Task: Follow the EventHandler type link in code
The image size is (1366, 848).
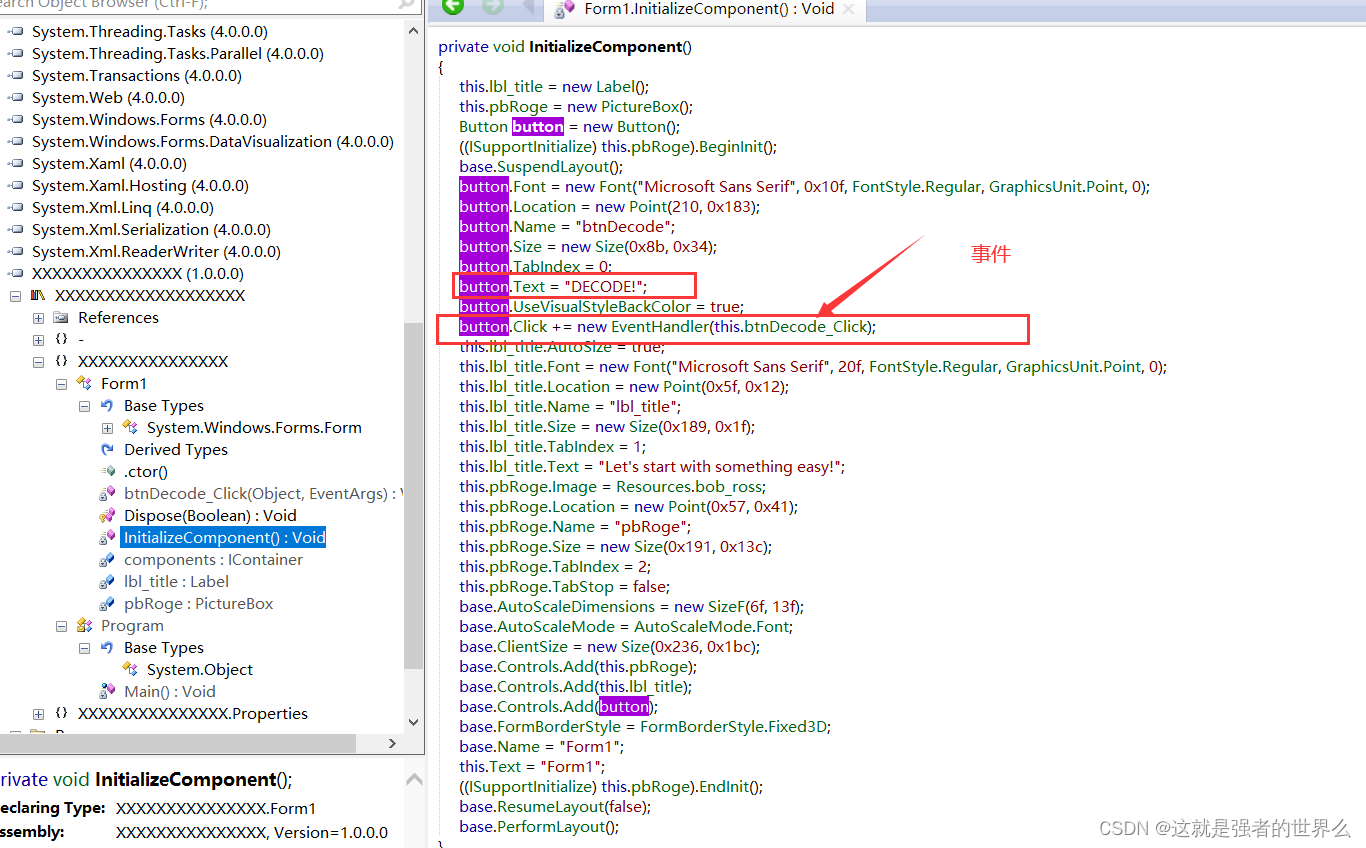Action: click(x=659, y=327)
